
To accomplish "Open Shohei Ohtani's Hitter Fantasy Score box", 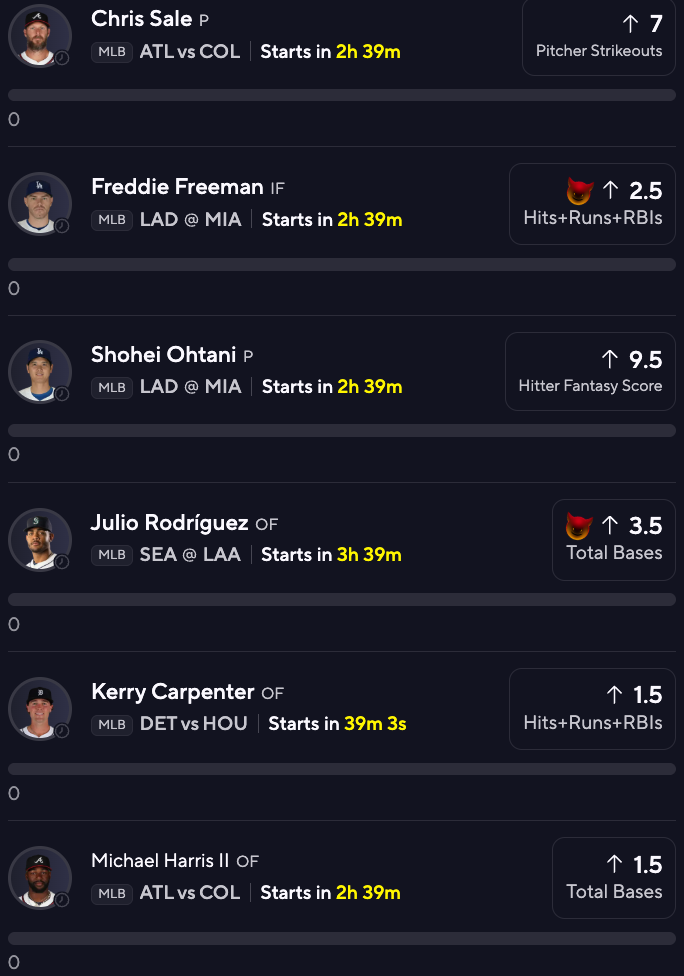I will coord(590,371).
